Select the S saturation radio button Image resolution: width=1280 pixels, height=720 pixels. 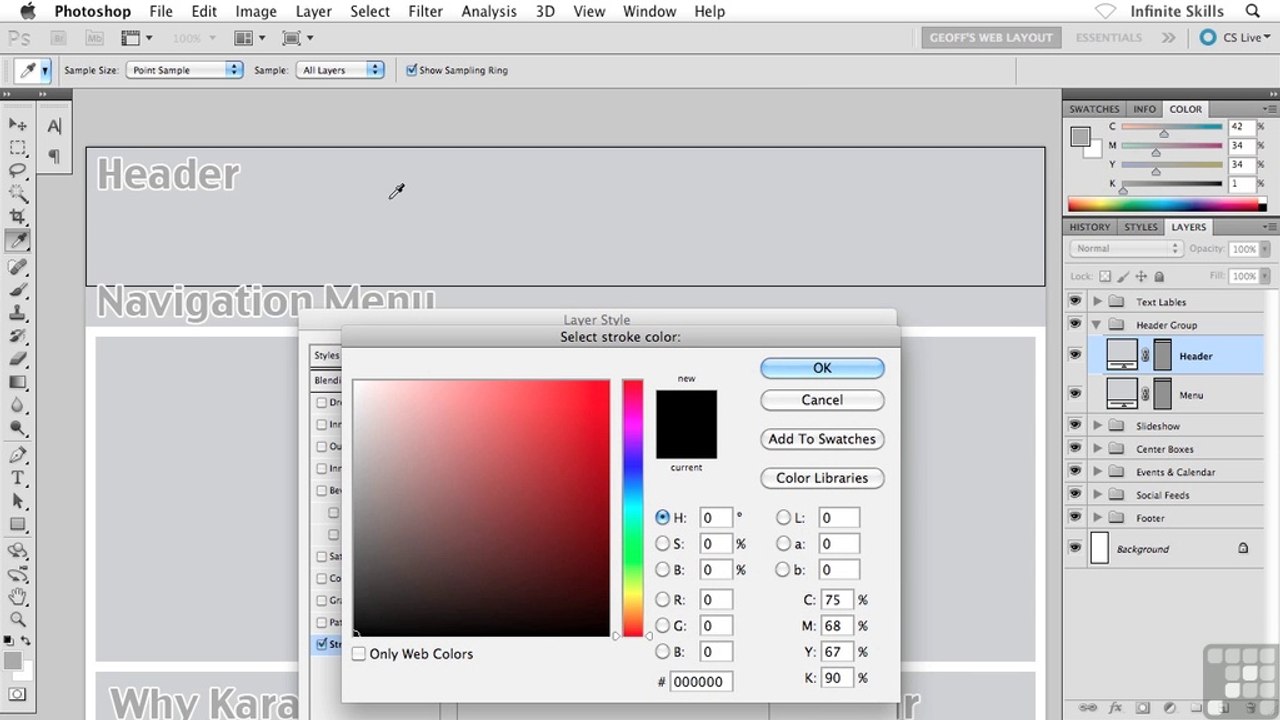click(662, 544)
